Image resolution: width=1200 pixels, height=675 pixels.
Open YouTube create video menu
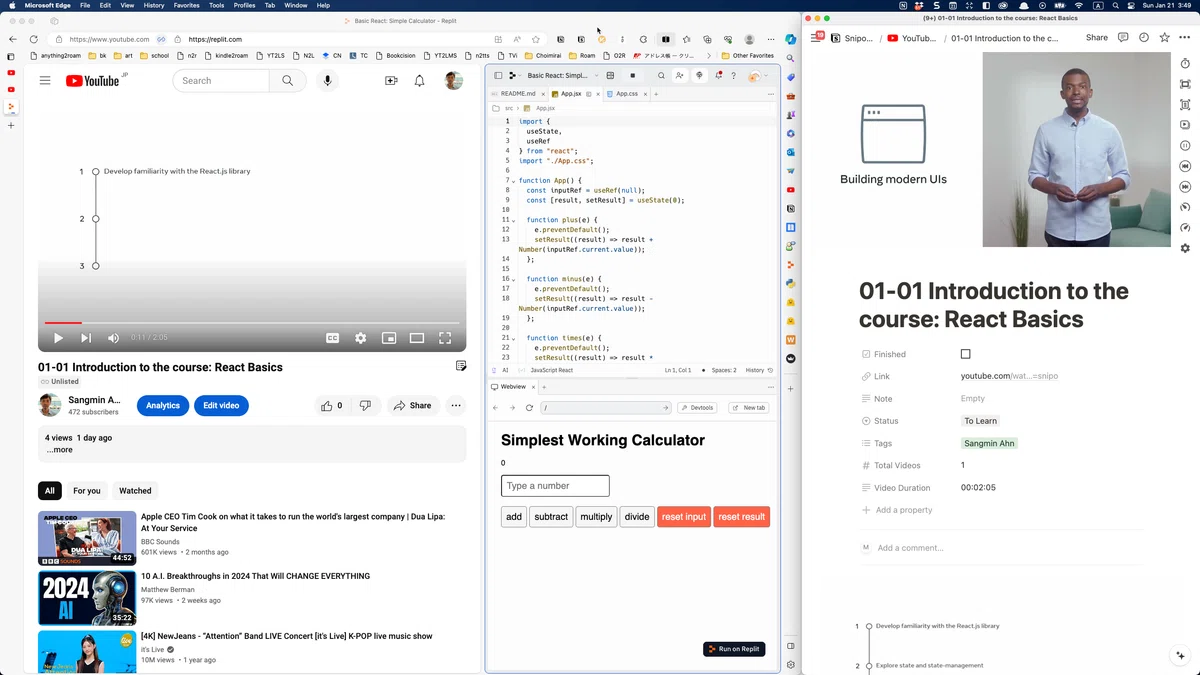(x=391, y=81)
